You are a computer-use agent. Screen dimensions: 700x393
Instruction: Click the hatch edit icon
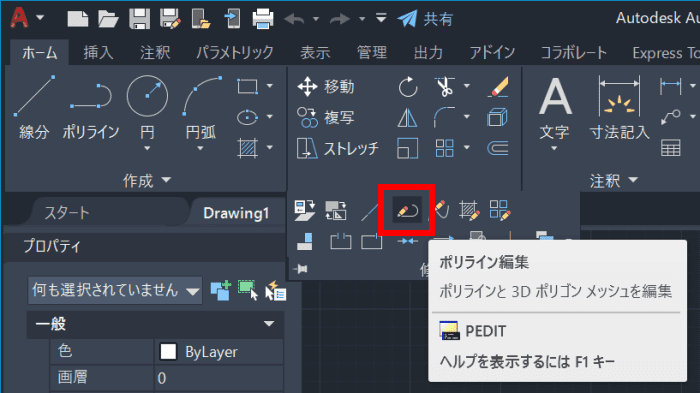(469, 210)
